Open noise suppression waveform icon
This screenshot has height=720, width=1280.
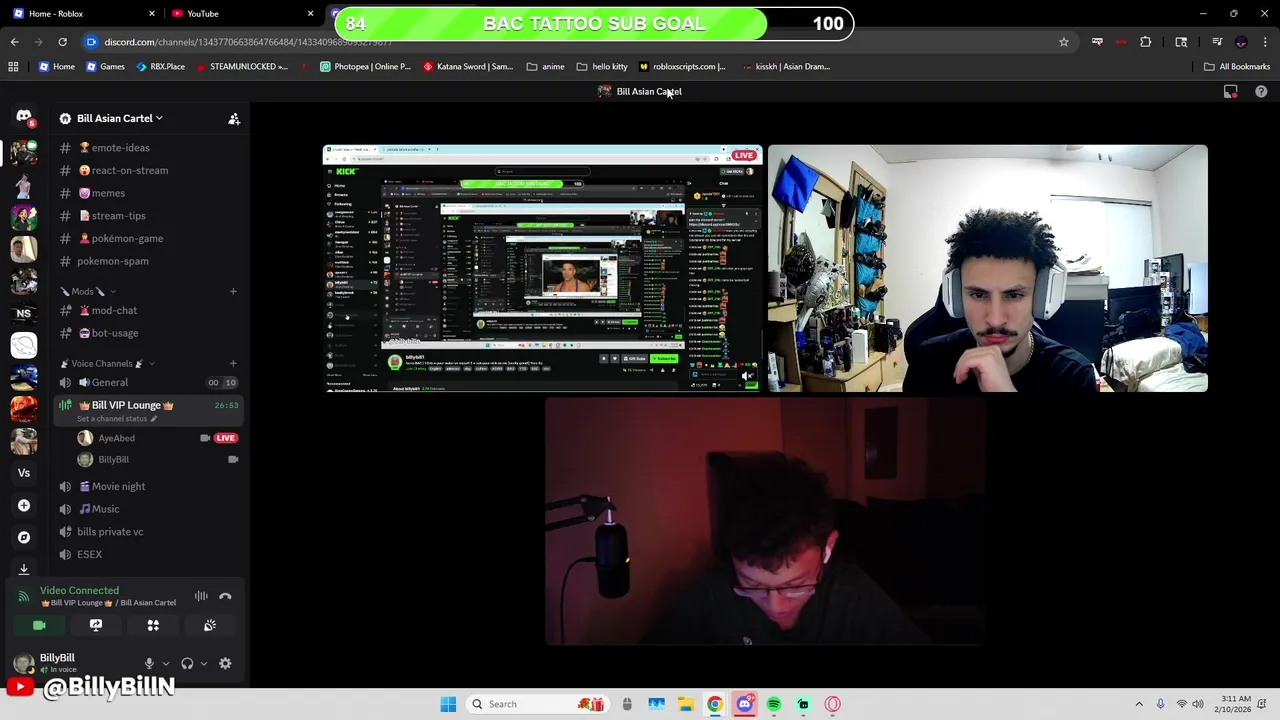coord(201,596)
